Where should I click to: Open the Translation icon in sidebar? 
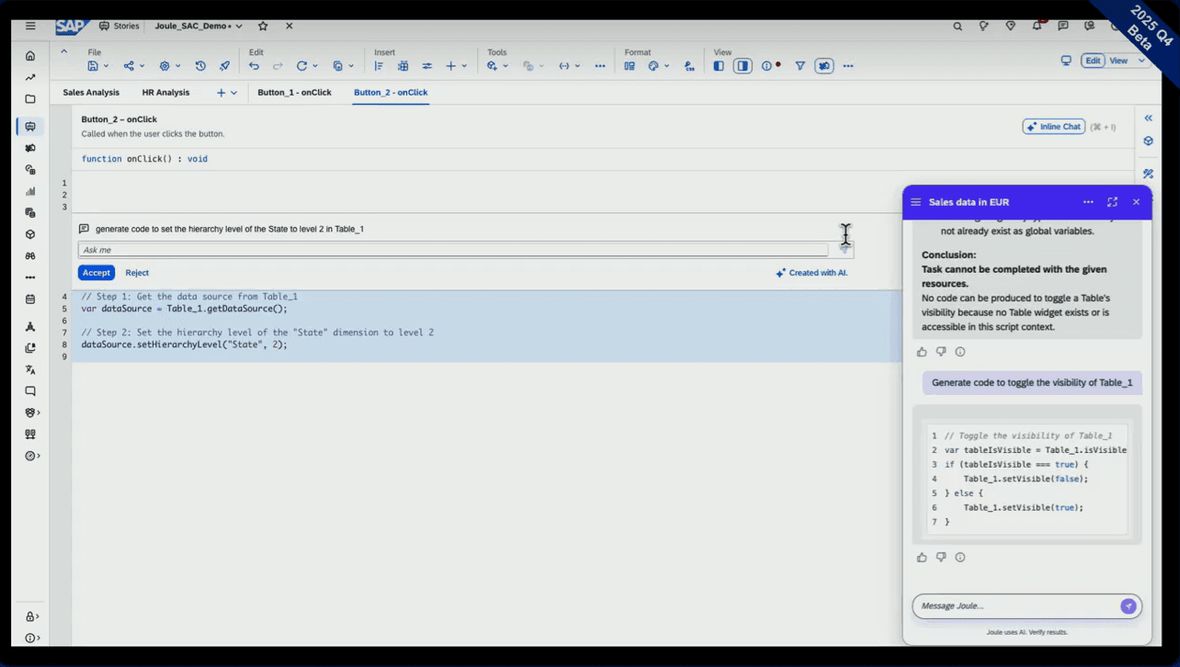[30, 370]
